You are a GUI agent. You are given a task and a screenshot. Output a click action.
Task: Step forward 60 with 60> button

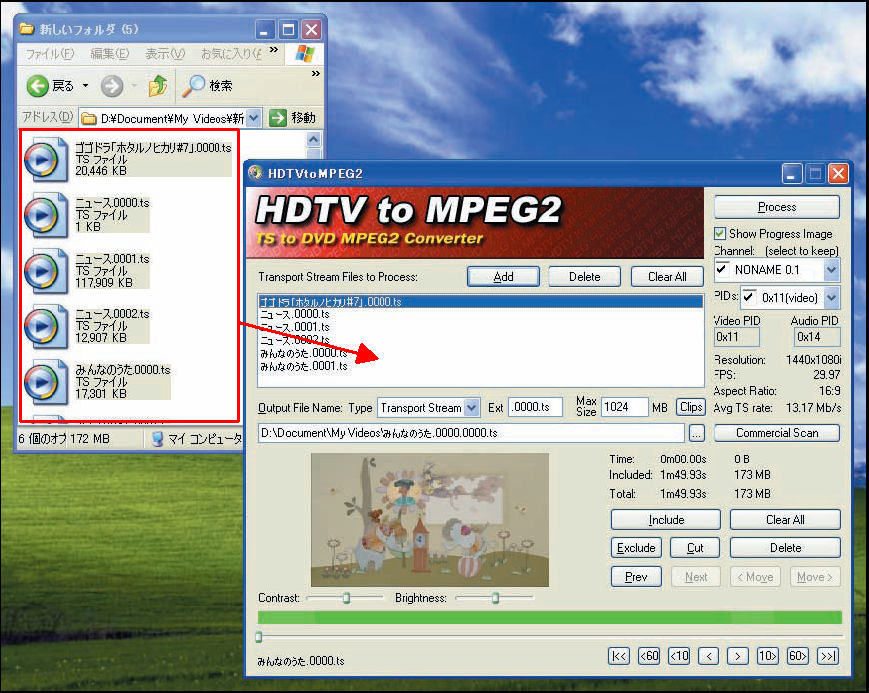click(x=798, y=656)
